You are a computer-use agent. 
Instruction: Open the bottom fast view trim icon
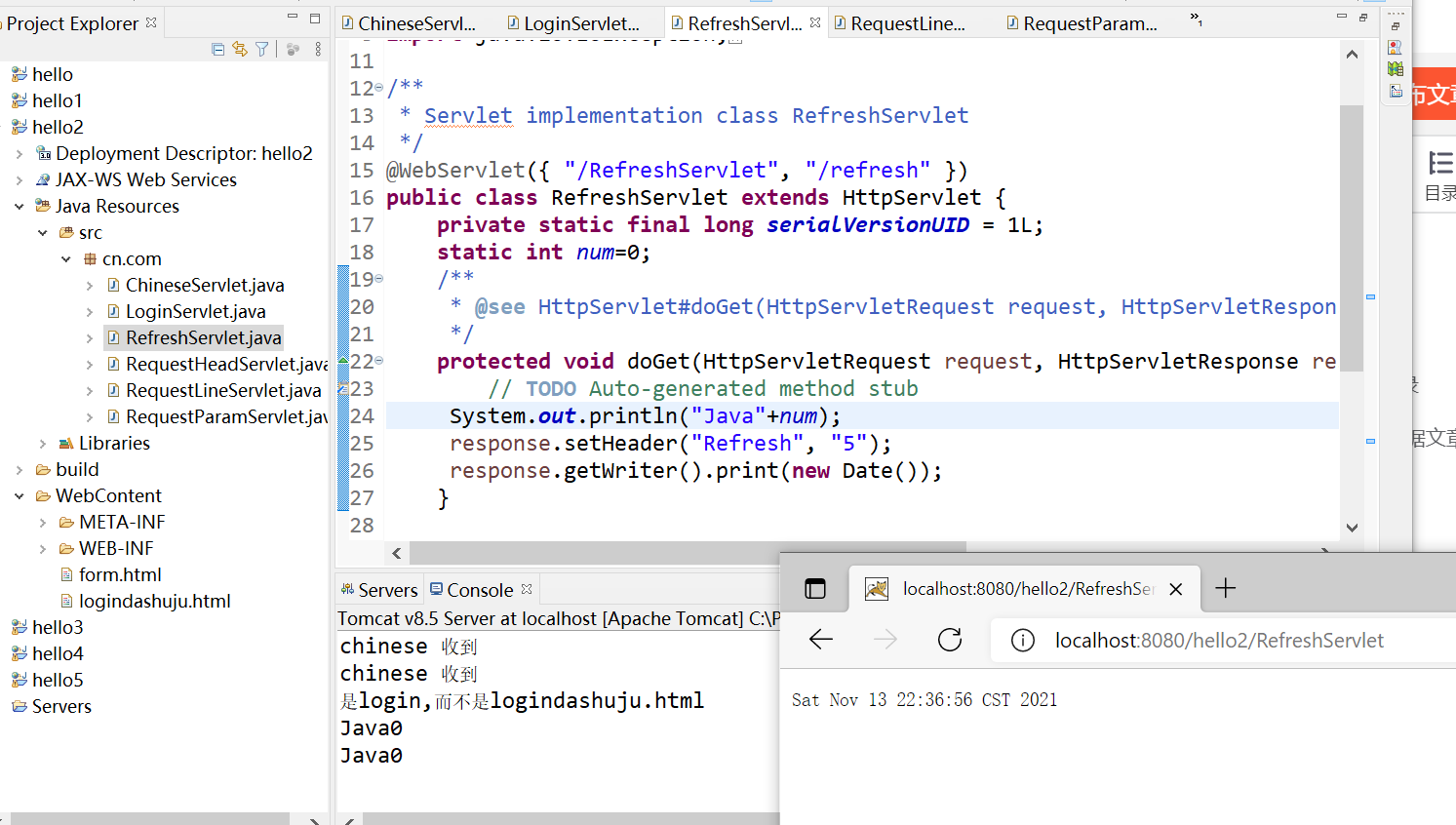1396,91
